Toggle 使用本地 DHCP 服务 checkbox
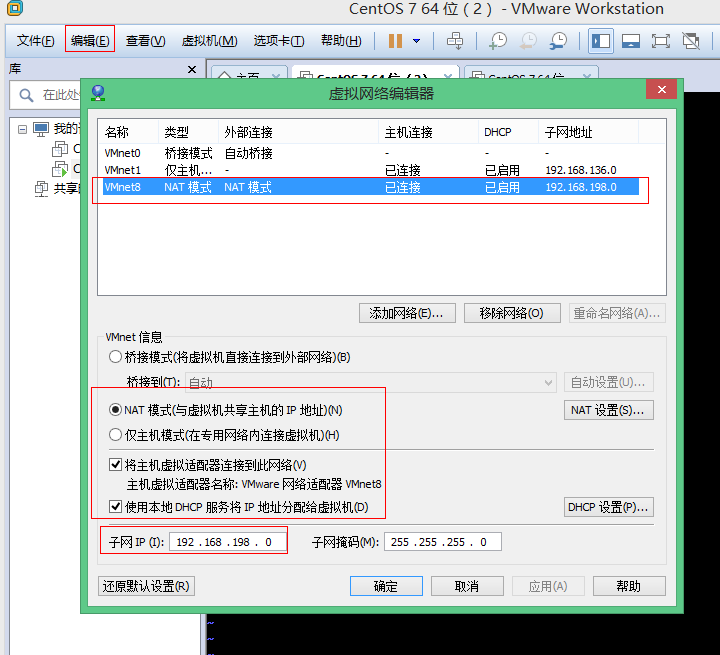This screenshot has height=655, width=720. point(115,507)
